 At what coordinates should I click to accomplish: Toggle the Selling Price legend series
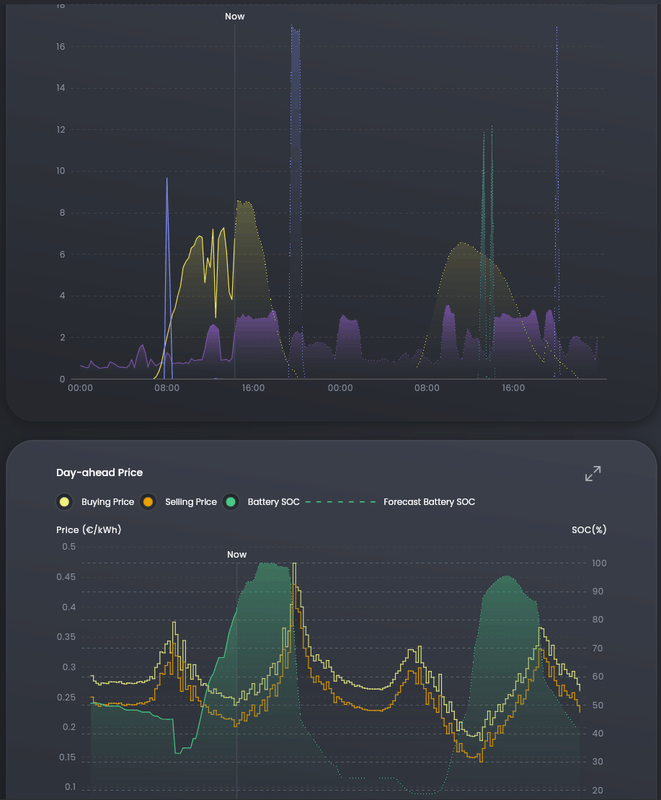[x=179, y=502]
